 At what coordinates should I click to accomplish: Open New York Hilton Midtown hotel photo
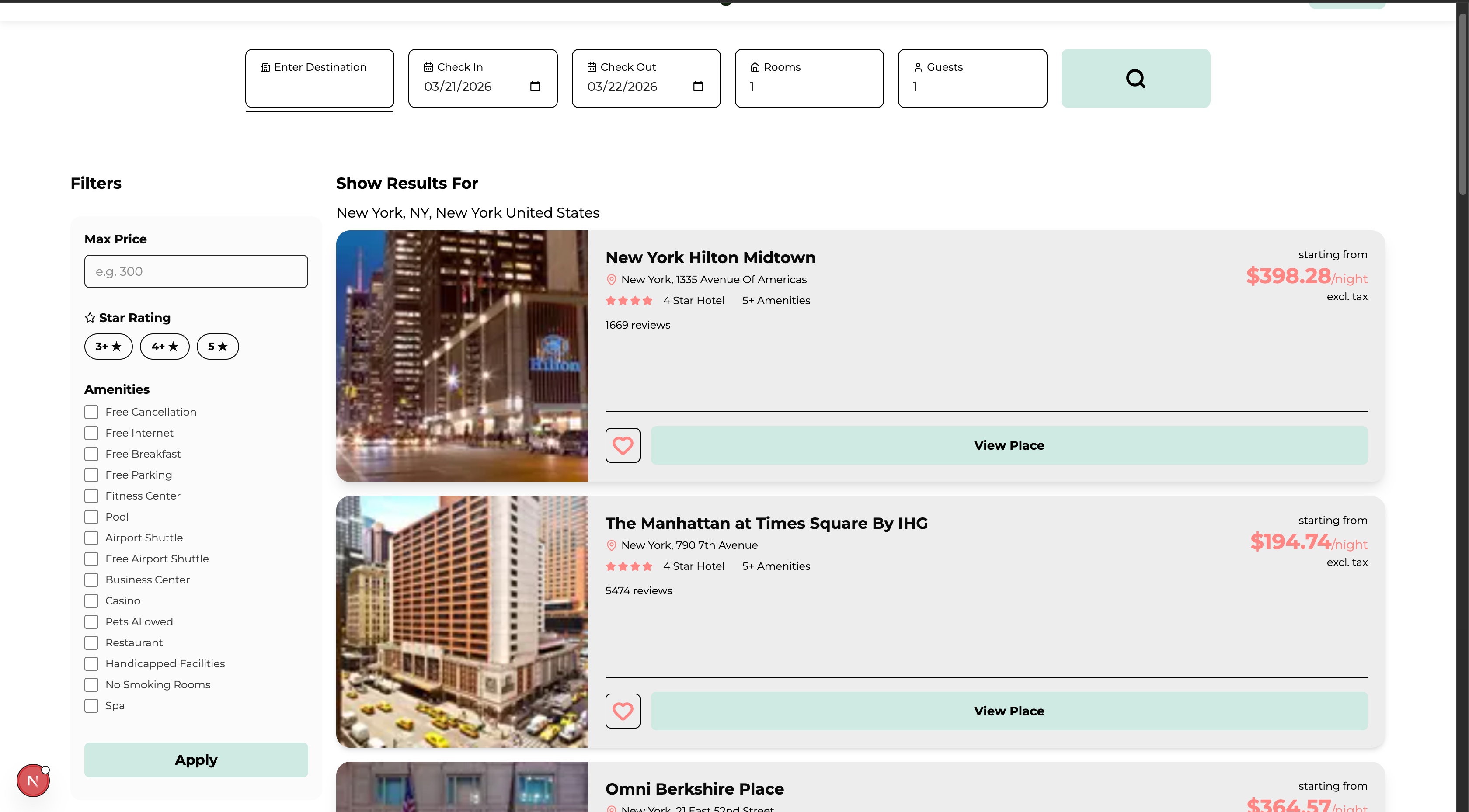462,356
